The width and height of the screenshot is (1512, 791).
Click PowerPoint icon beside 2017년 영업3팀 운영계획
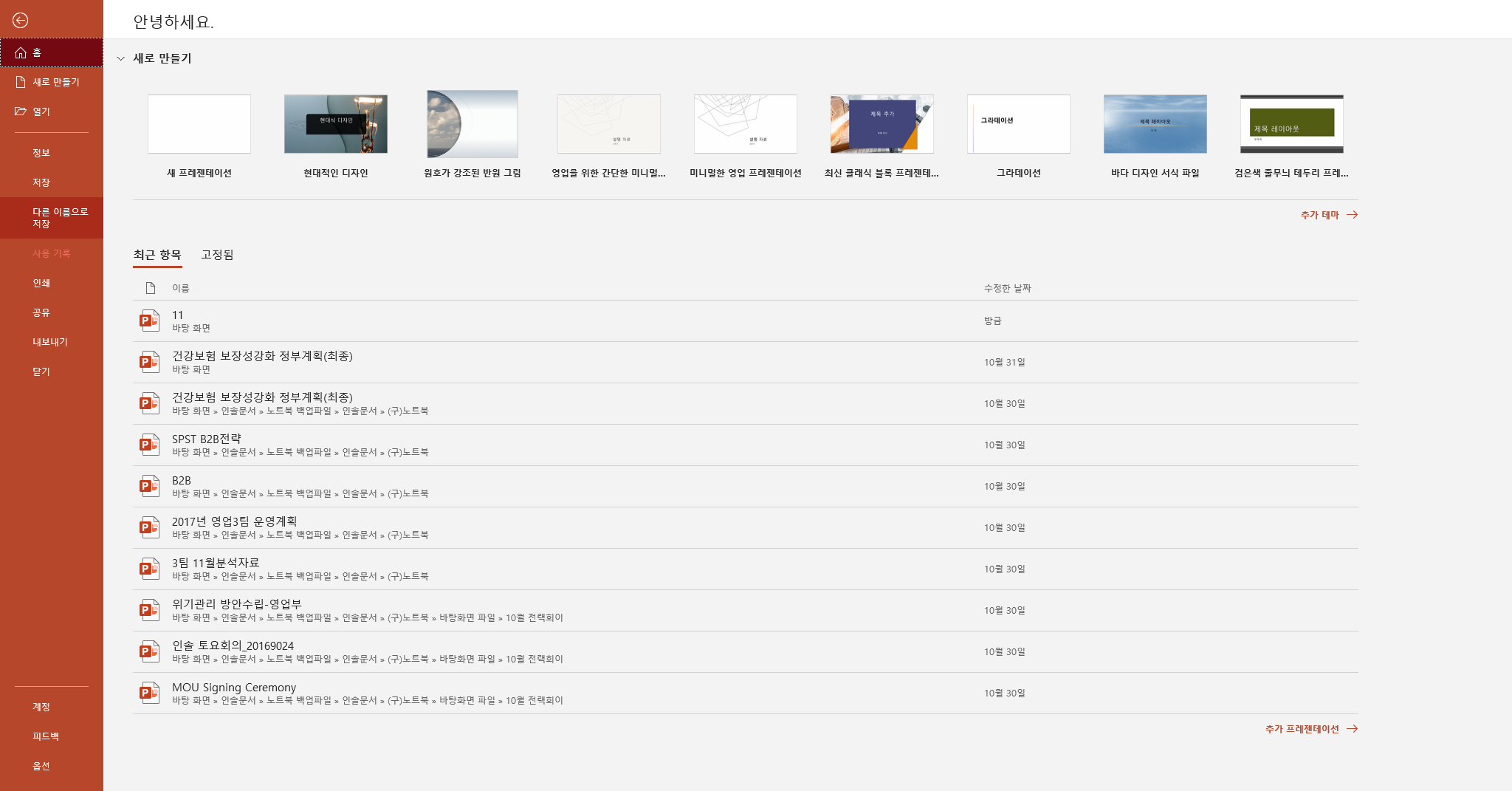click(x=150, y=527)
